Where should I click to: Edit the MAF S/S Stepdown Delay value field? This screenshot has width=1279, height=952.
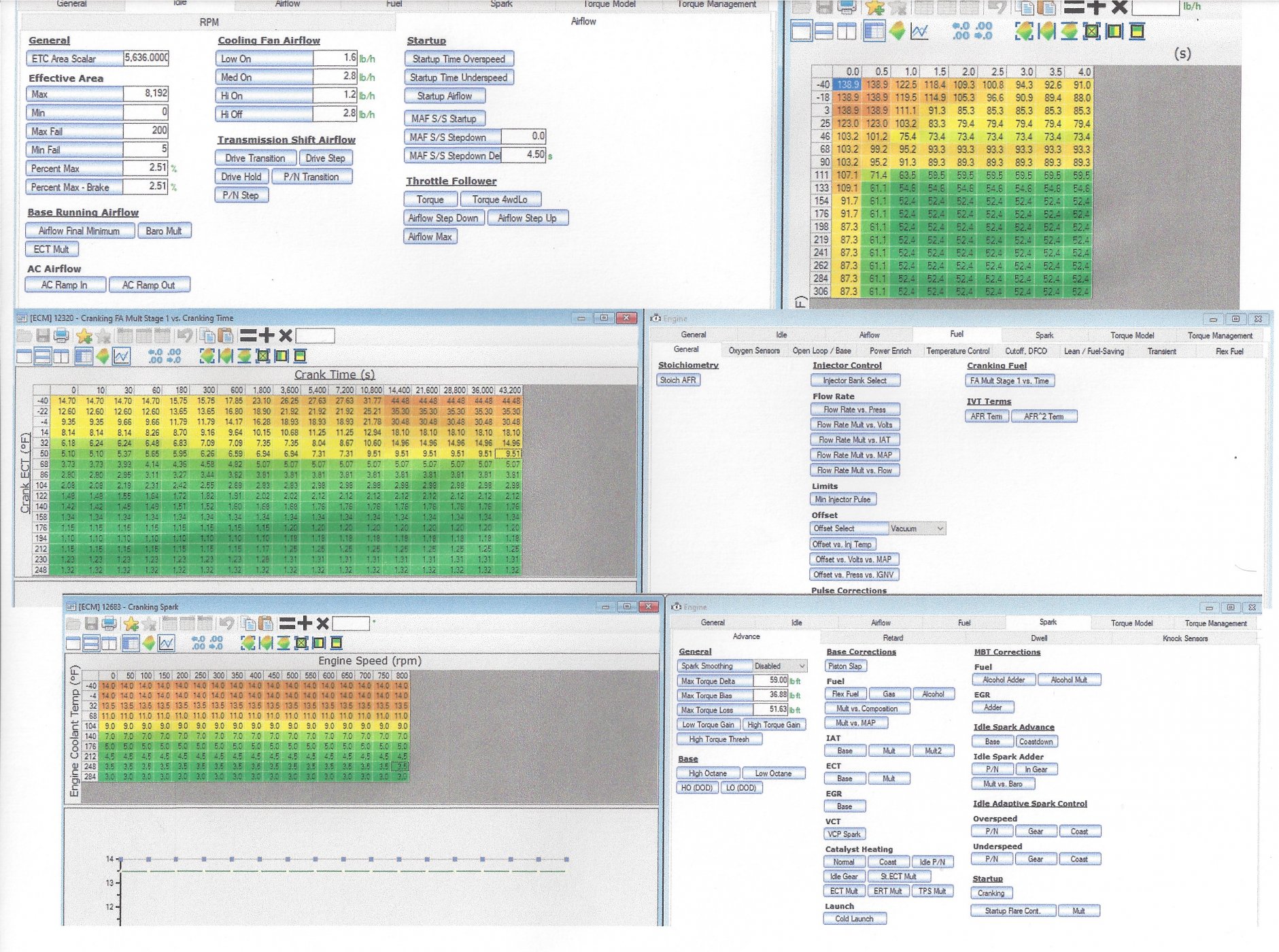click(x=524, y=155)
